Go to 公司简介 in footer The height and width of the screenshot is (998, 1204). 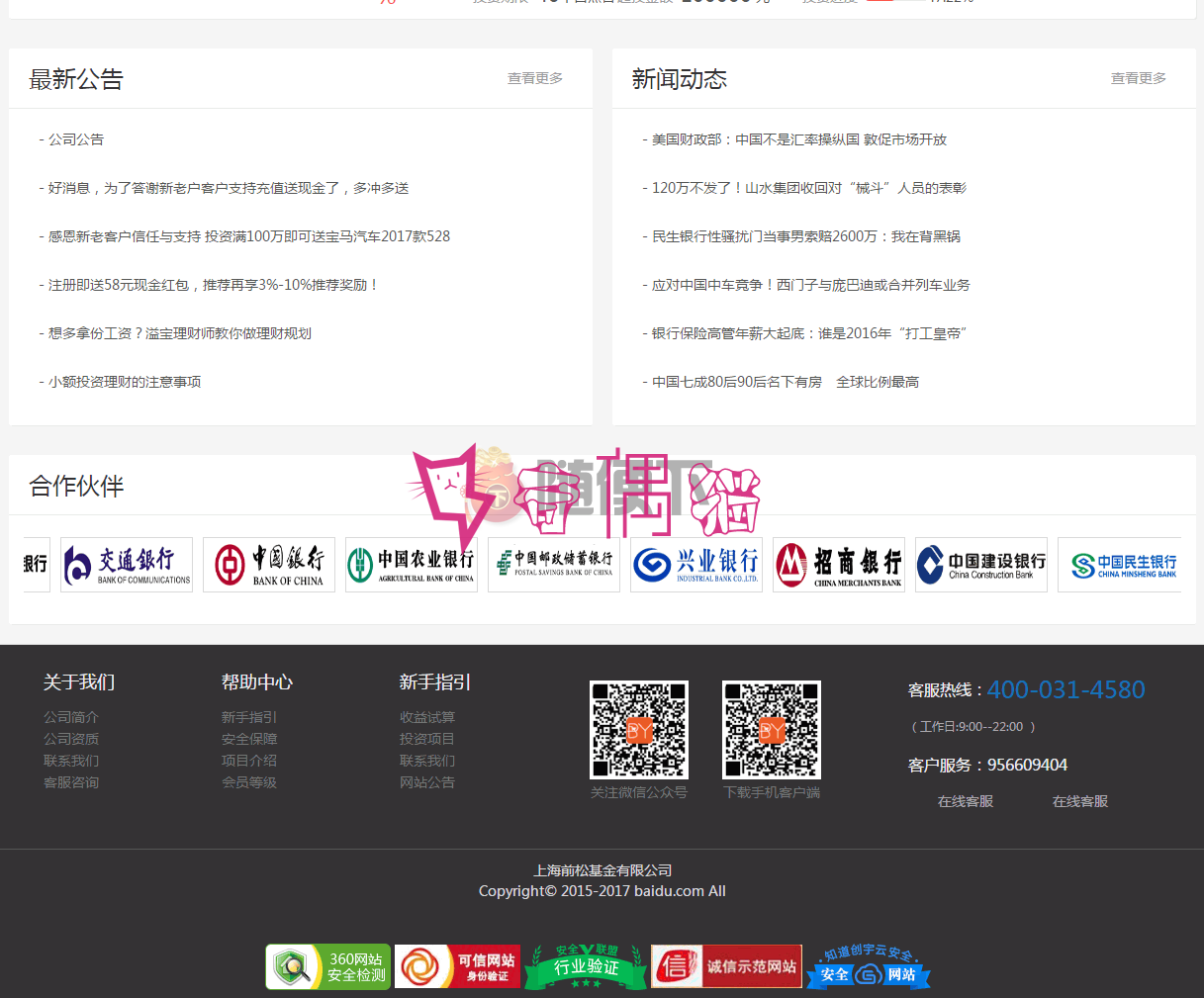click(x=71, y=717)
